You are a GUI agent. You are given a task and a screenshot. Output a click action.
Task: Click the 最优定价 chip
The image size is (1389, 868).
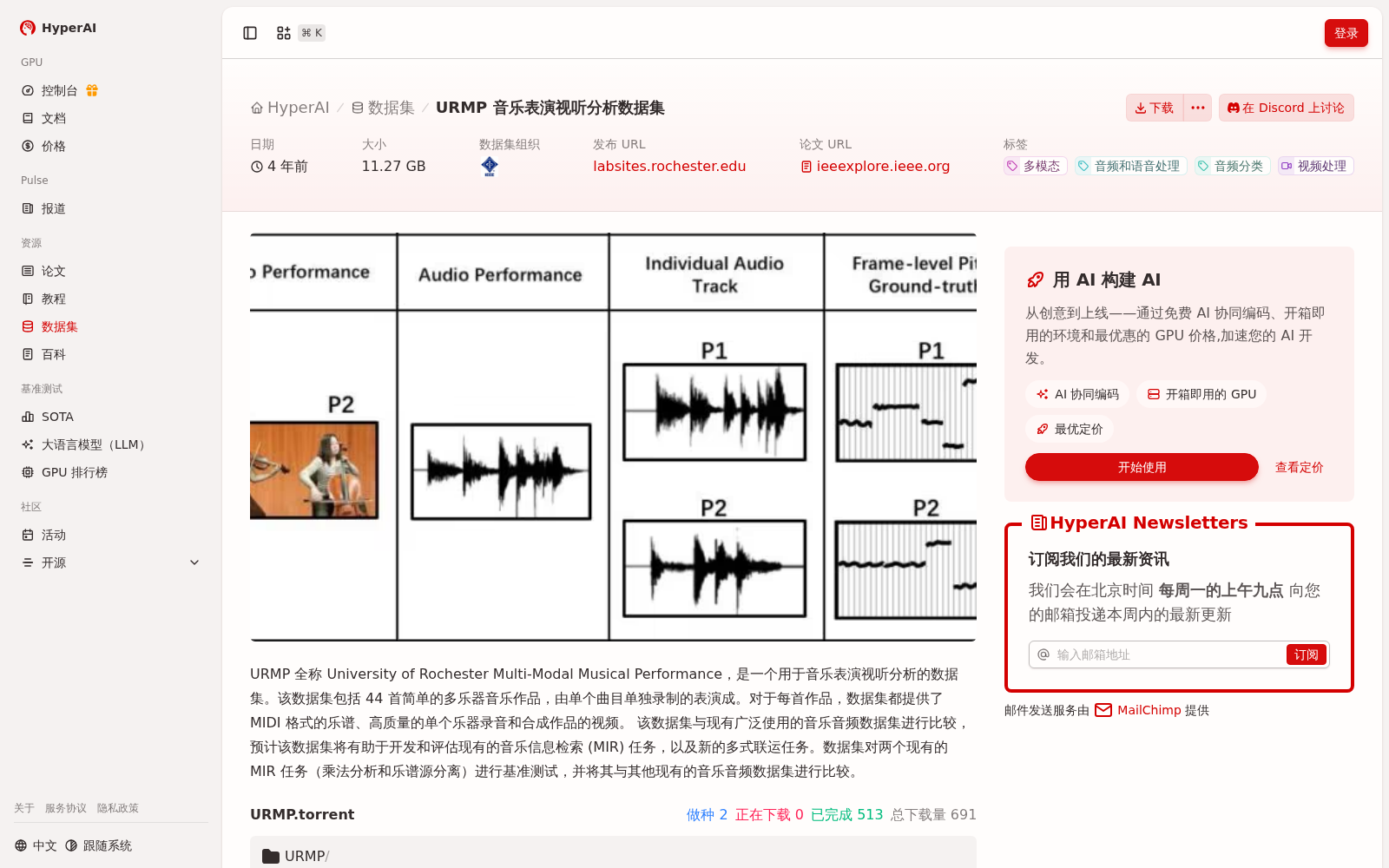1070,429
